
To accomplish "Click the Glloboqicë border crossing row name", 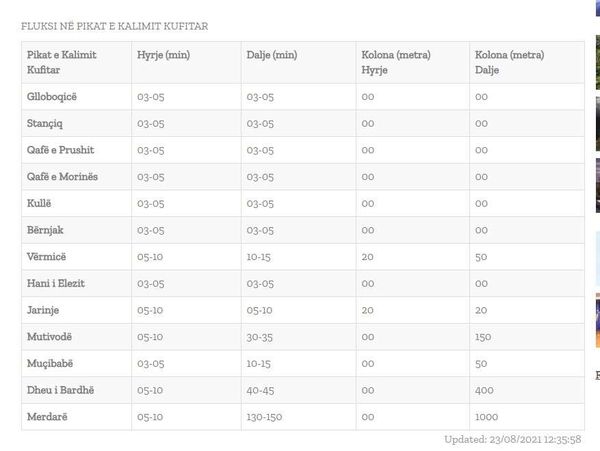I will pyautogui.click(x=52, y=97).
